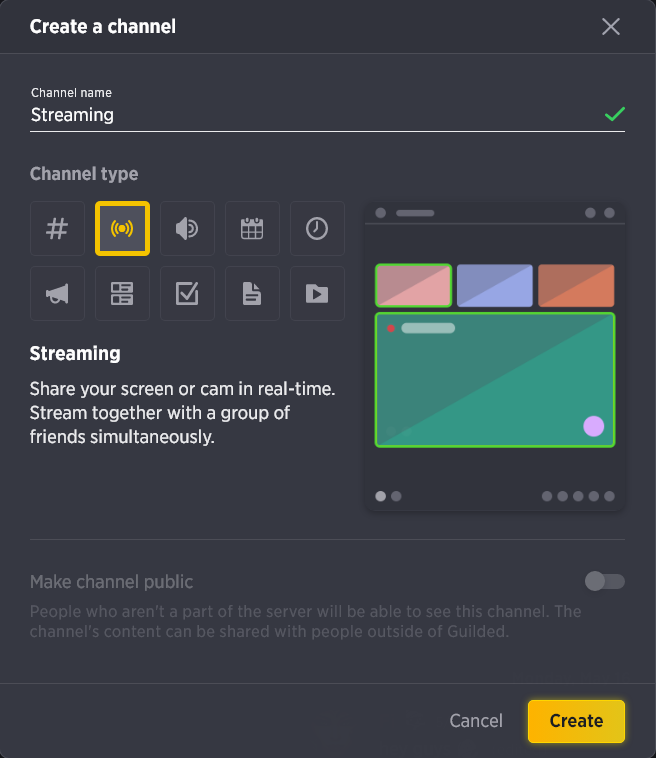This screenshot has height=758, width=656.
Task: Select the Forums channel type icon
Action: click(122, 293)
